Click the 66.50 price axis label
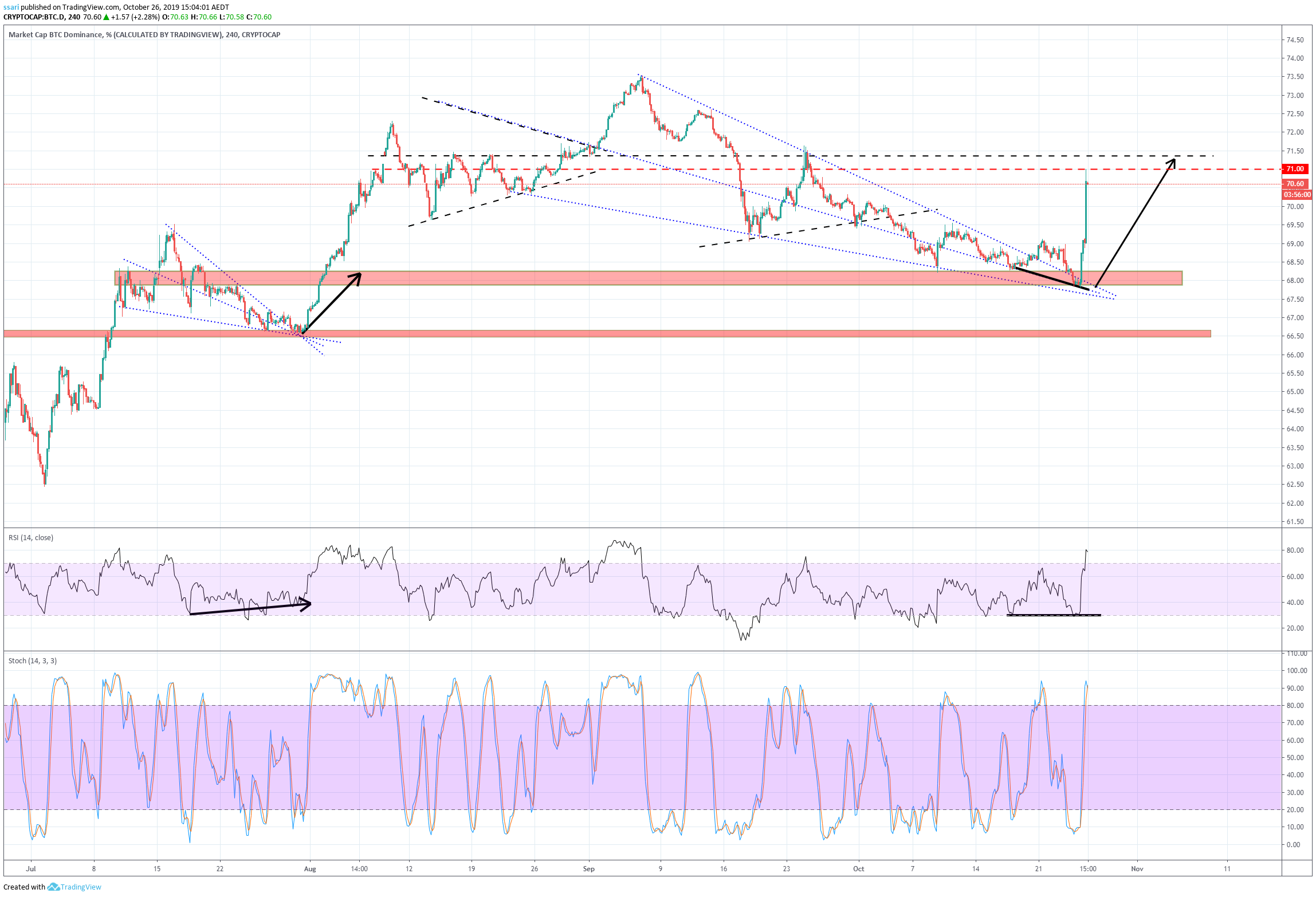 (x=1295, y=336)
